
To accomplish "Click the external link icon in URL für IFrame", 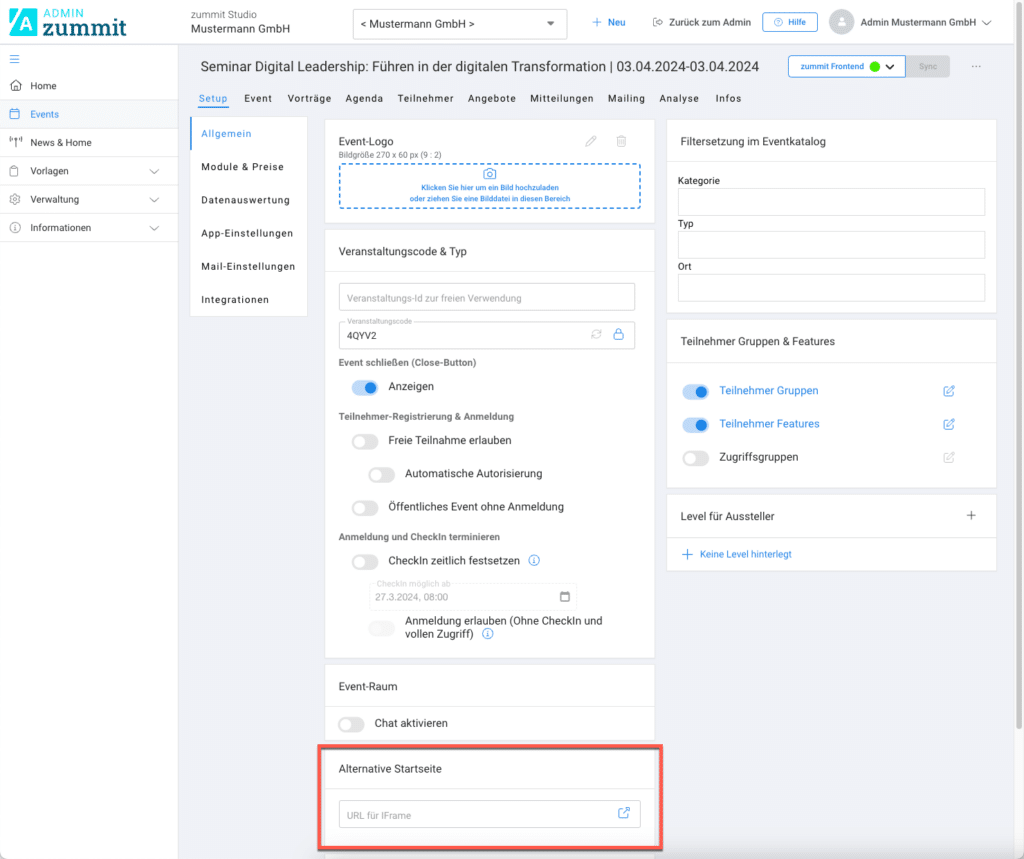I will tap(623, 814).
